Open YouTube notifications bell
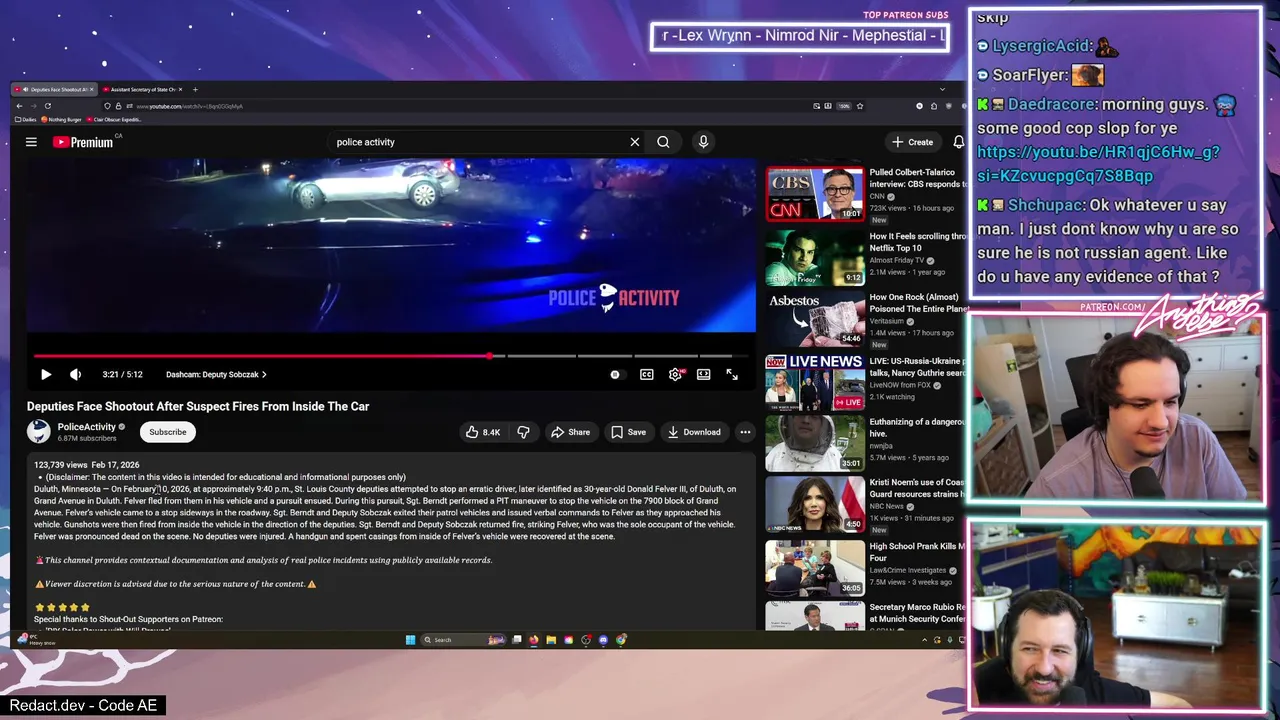This screenshot has height=720, width=1280. coord(958,142)
